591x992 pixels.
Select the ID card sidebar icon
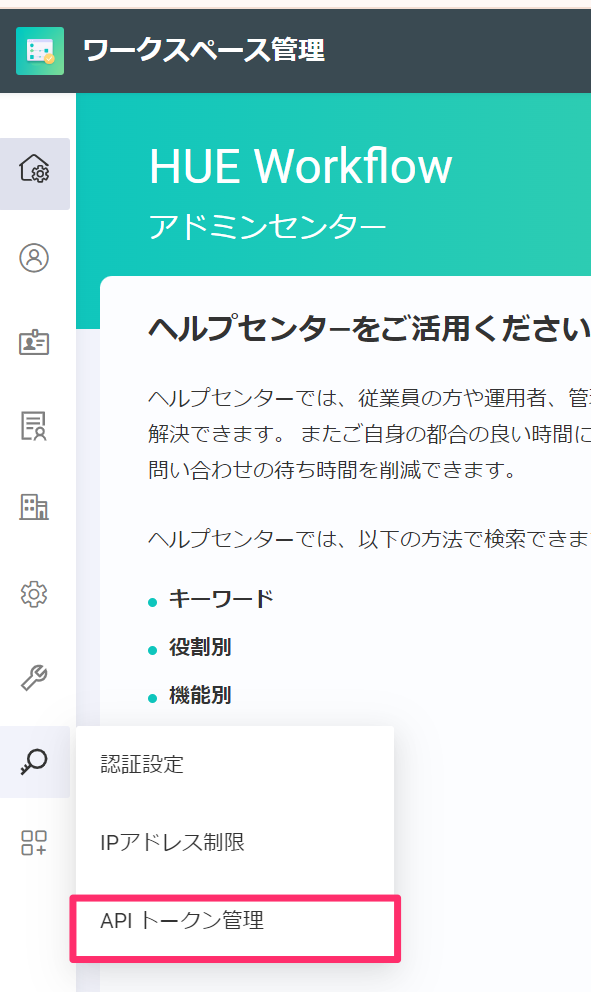tap(34, 342)
